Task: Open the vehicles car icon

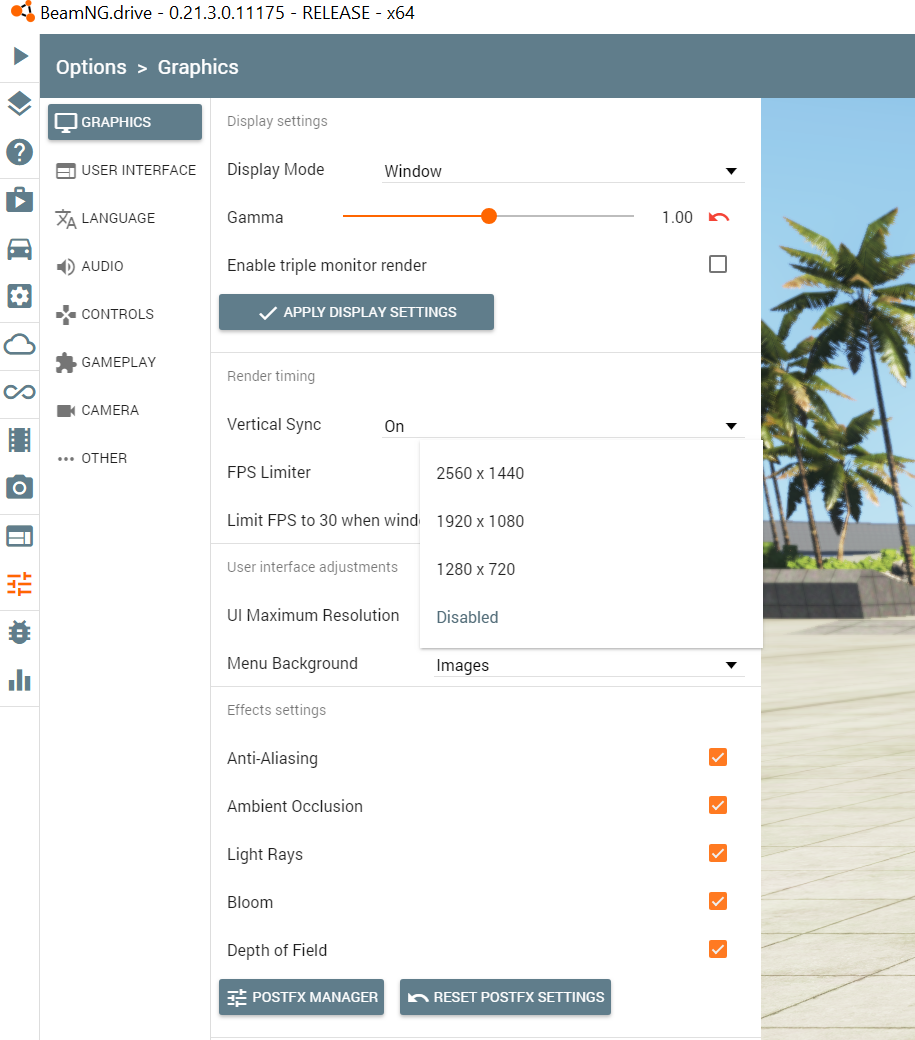Action: [x=19, y=249]
